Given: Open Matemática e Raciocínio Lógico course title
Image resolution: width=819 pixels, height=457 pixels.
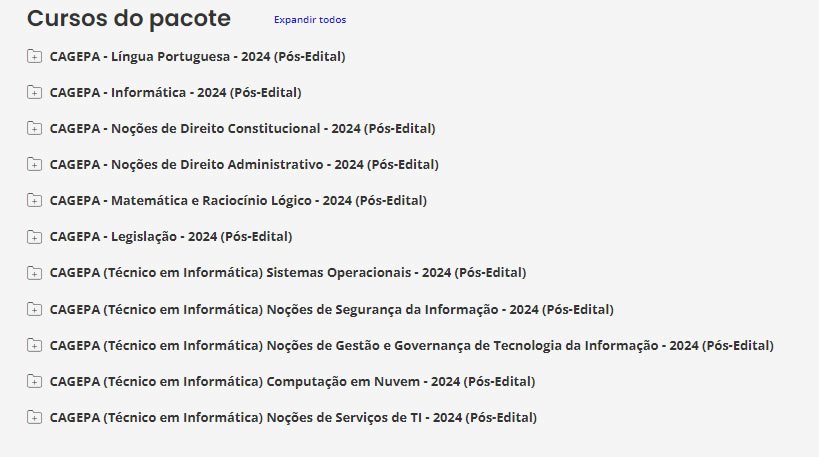Looking at the screenshot, I should coord(238,200).
